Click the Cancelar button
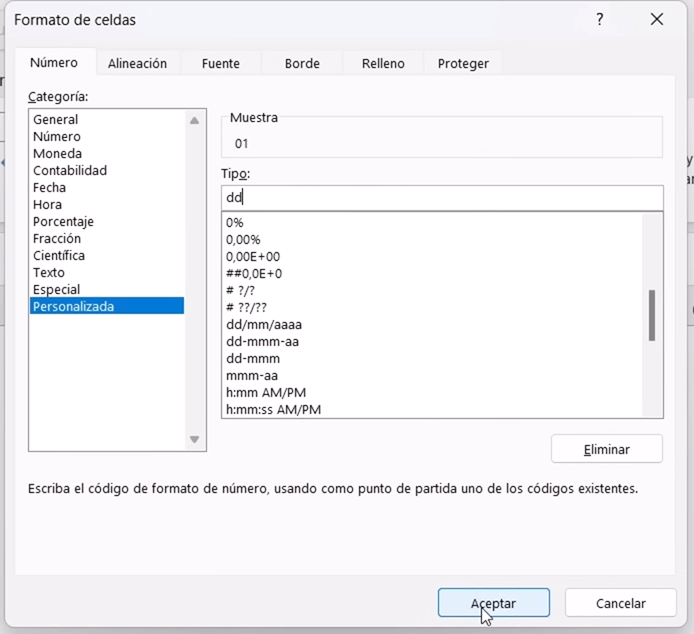Viewport: 694px width, 634px height. click(621, 603)
